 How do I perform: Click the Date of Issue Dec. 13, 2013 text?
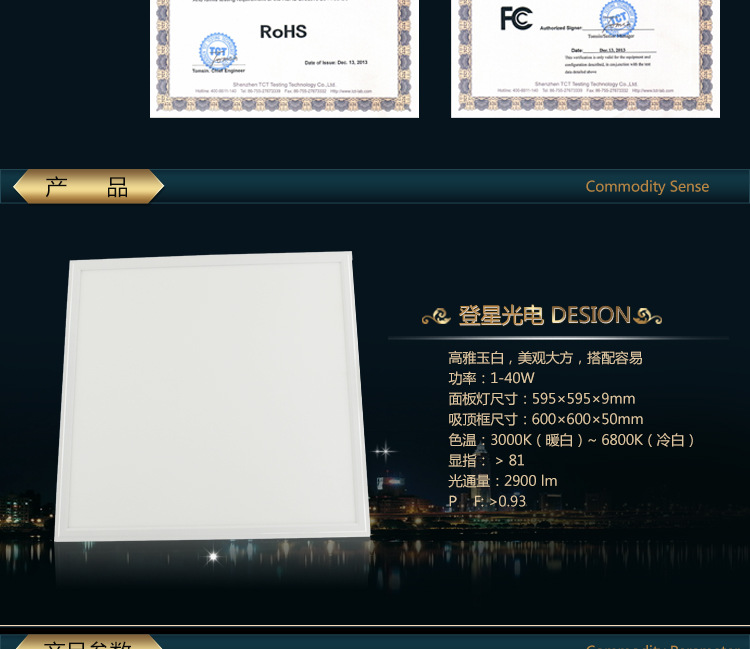click(x=336, y=63)
